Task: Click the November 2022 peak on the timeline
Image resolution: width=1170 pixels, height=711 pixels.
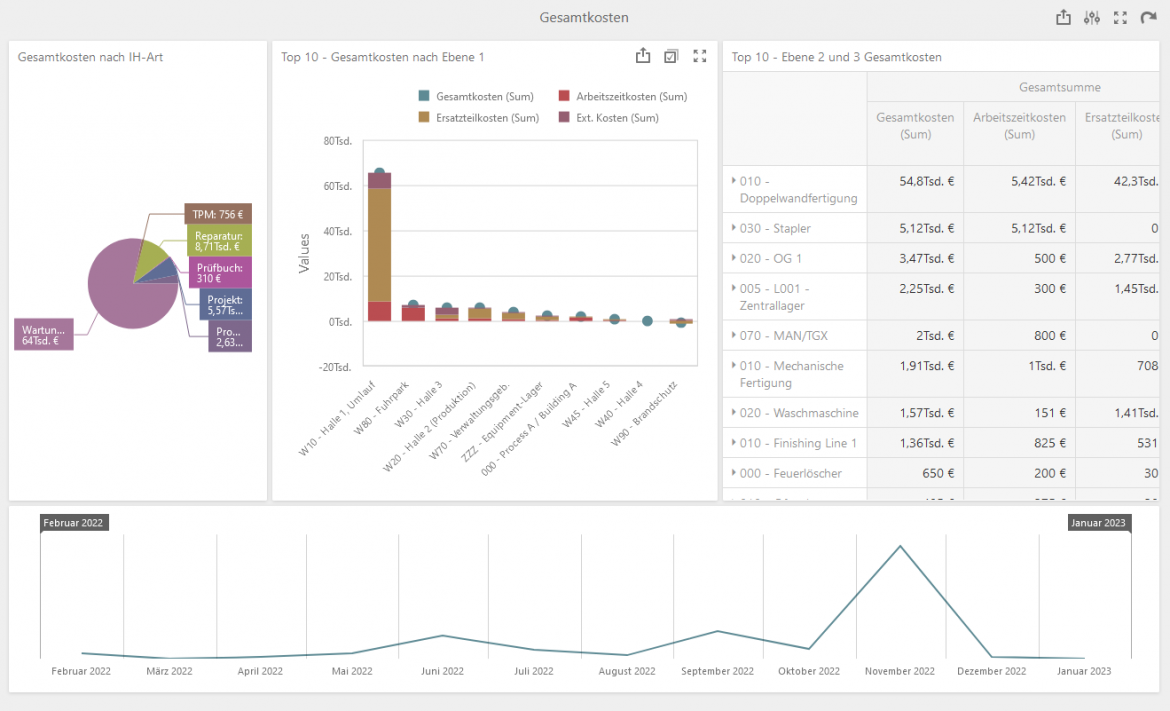Action: 899,545
